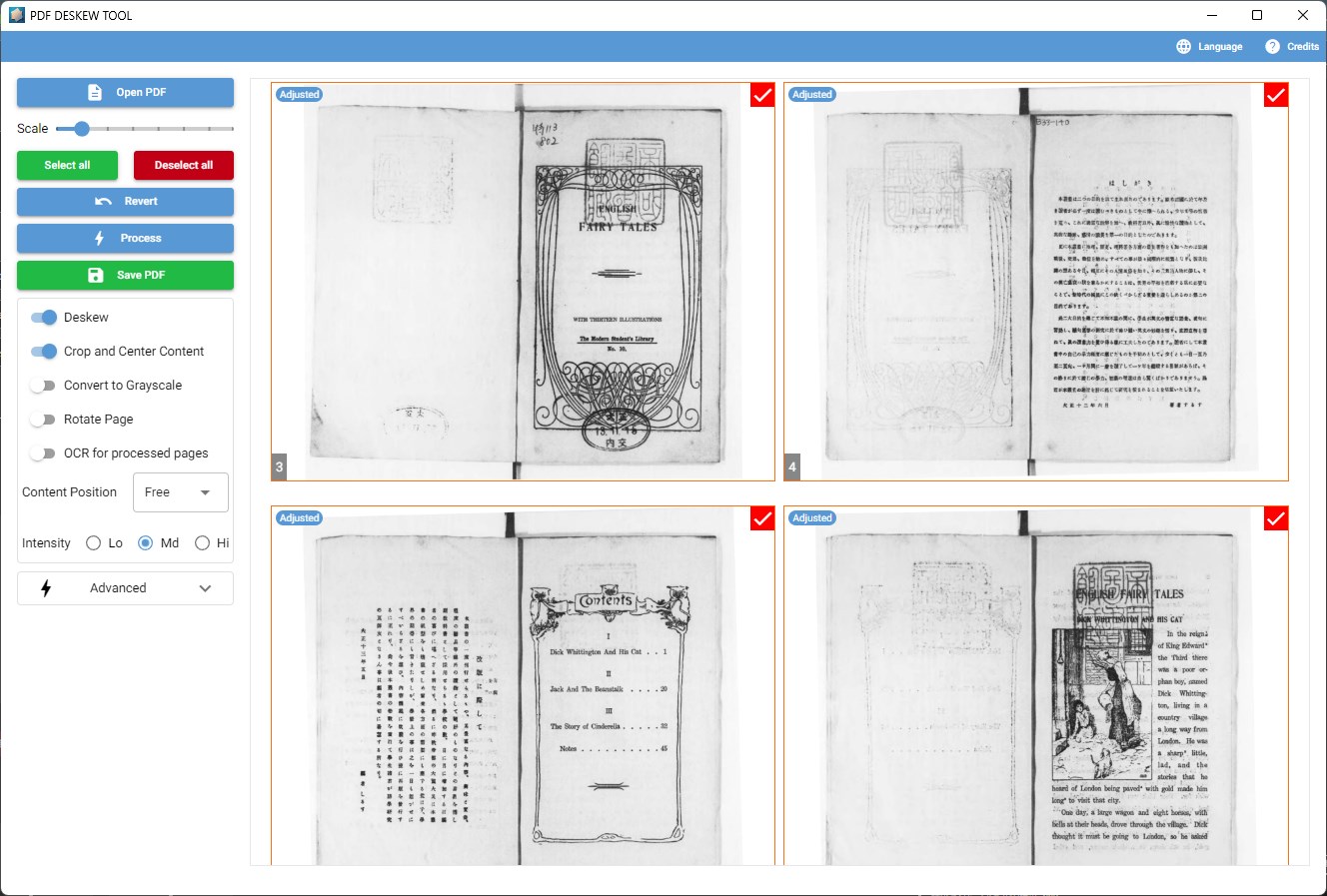Click the Adjusted badge on page 3
The height and width of the screenshot is (896, 1327).
[300, 95]
